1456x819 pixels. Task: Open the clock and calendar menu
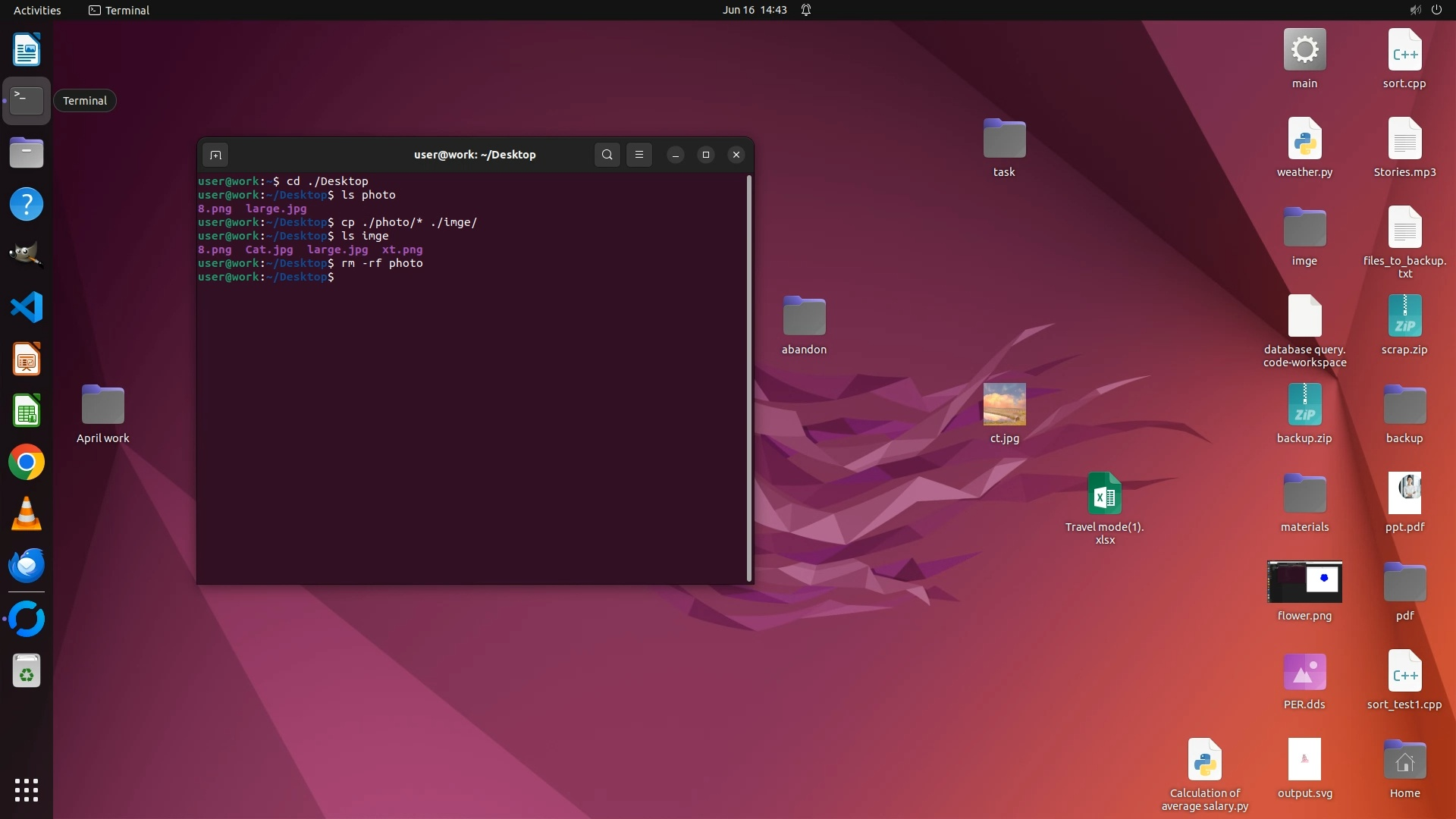tap(754, 10)
